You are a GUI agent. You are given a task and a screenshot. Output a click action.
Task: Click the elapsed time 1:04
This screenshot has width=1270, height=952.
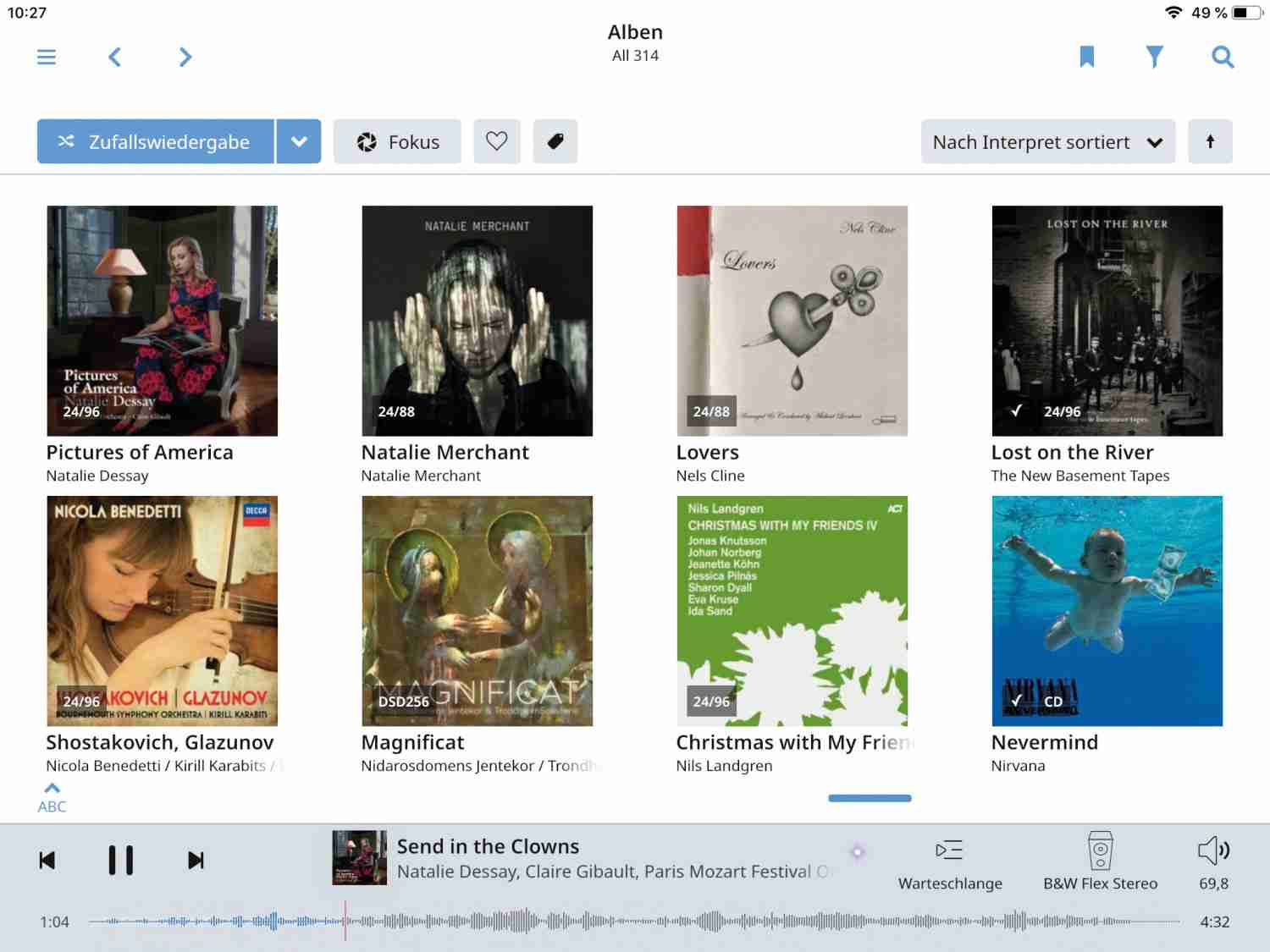coord(54,922)
